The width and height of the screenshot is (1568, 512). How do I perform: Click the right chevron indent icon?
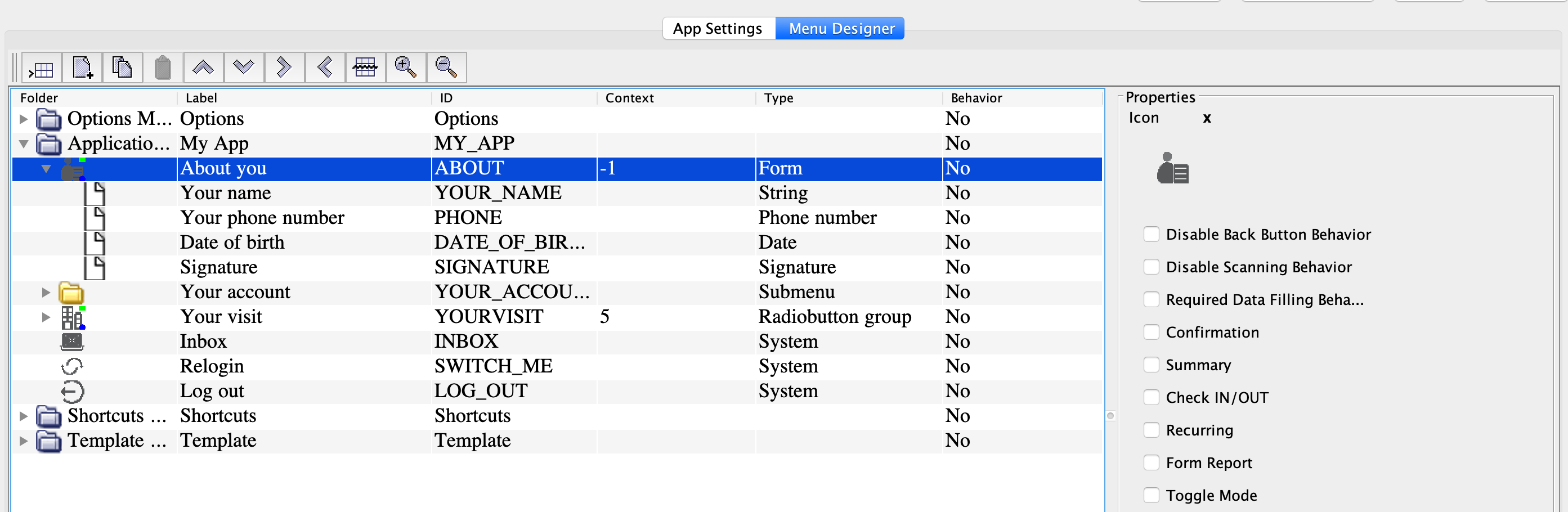click(x=284, y=68)
